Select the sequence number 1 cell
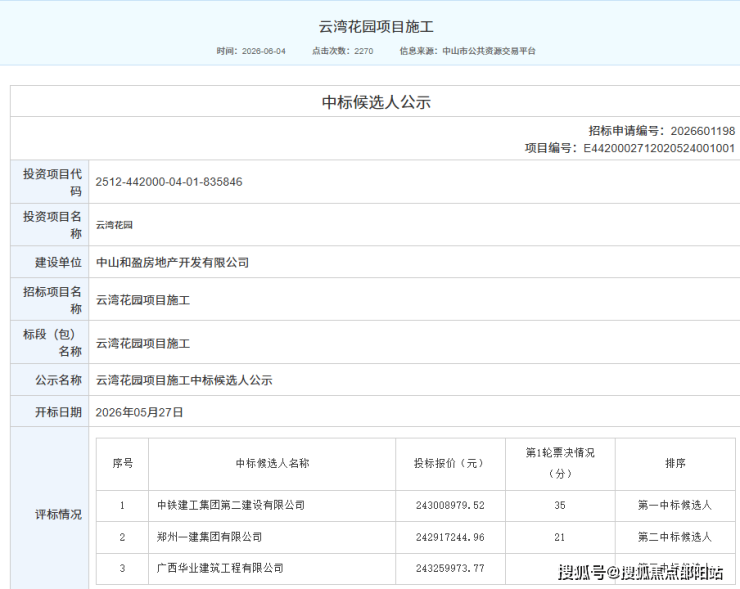The width and height of the screenshot is (740, 589). [122, 505]
